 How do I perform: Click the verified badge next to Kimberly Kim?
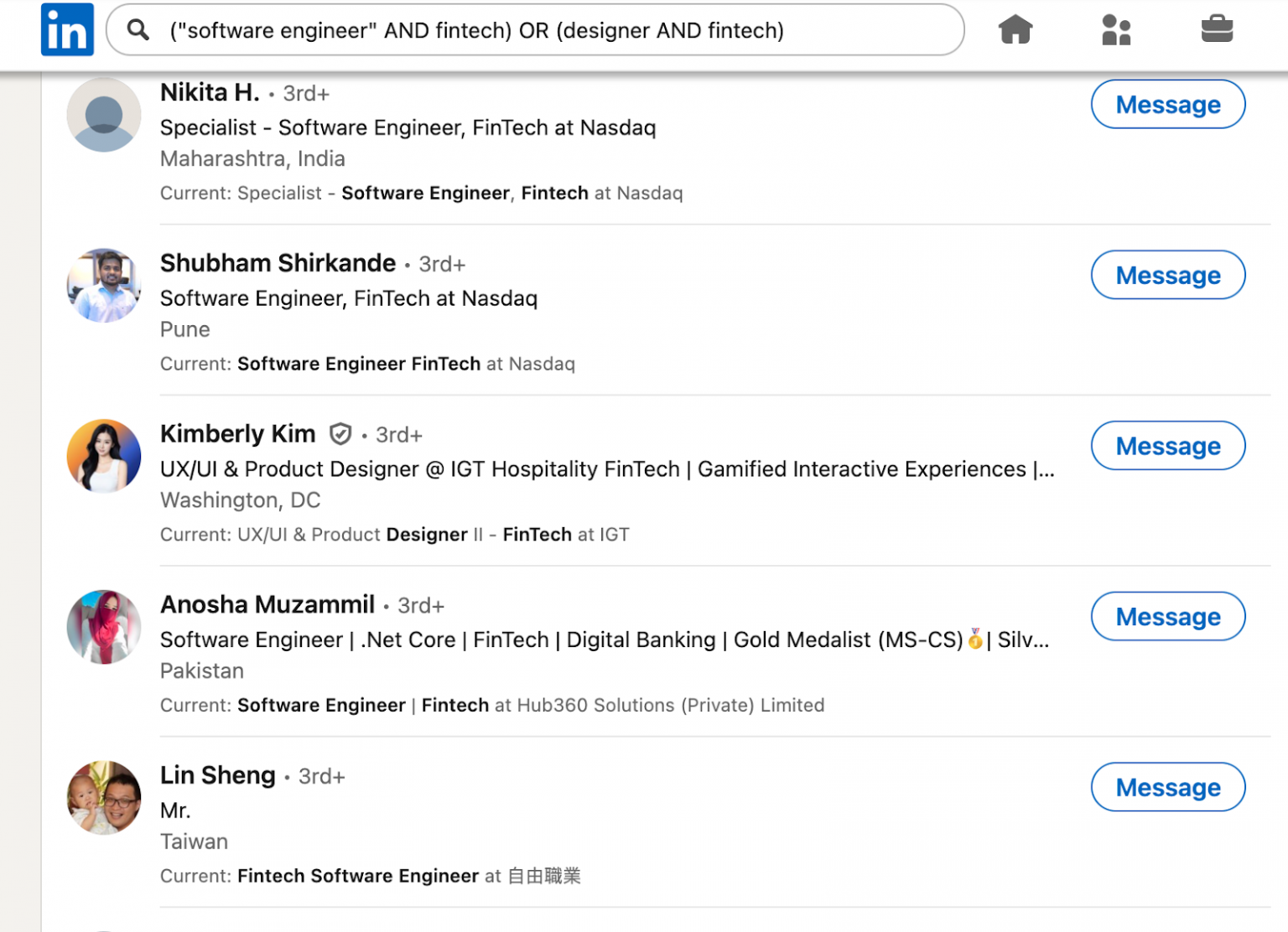tap(340, 434)
